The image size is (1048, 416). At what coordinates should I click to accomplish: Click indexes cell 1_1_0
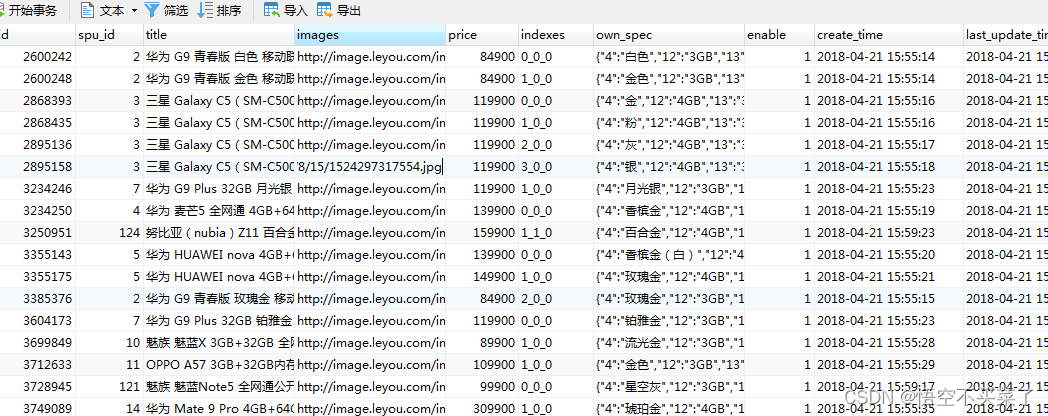point(556,233)
